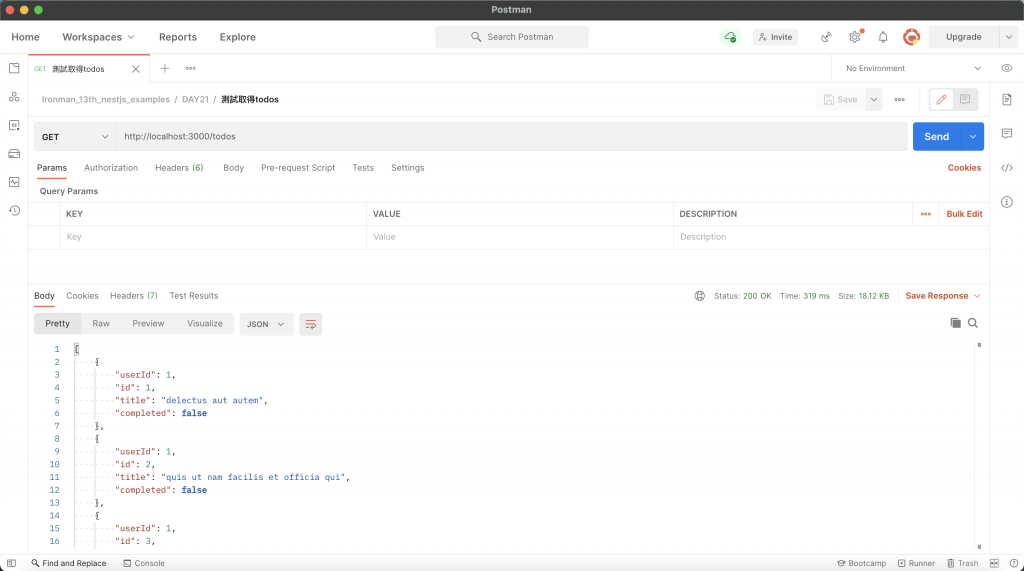This screenshot has height=571, width=1024.
Task: Open the JSON format dropdown
Action: (x=266, y=324)
